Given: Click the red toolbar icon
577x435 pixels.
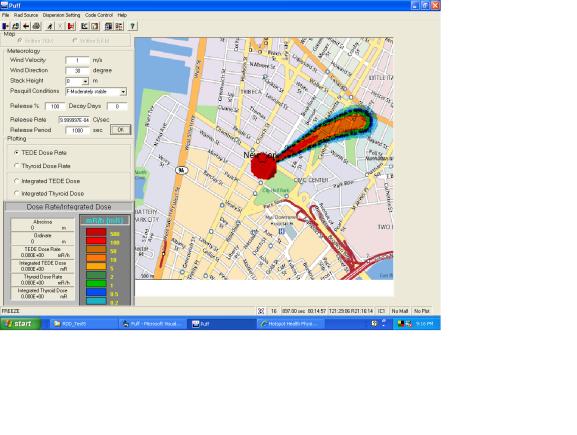Looking at the screenshot, I should [x=71, y=26].
